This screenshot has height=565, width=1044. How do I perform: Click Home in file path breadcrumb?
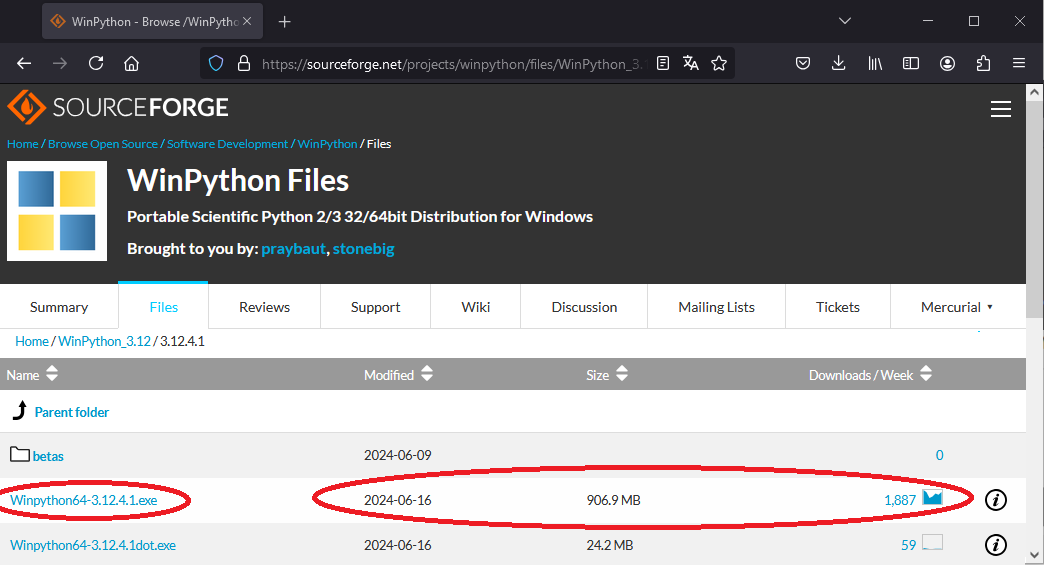pyautogui.click(x=32, y=341)
